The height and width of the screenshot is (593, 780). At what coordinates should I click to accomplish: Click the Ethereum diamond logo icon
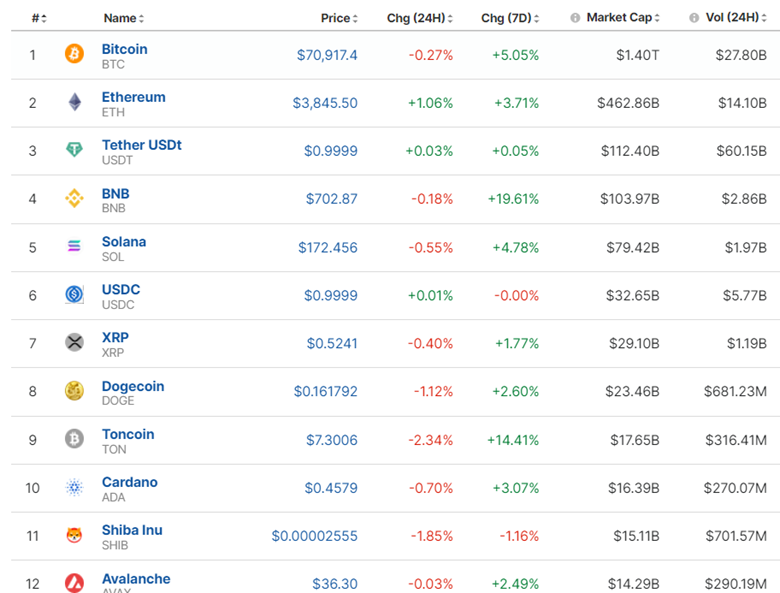75,101
